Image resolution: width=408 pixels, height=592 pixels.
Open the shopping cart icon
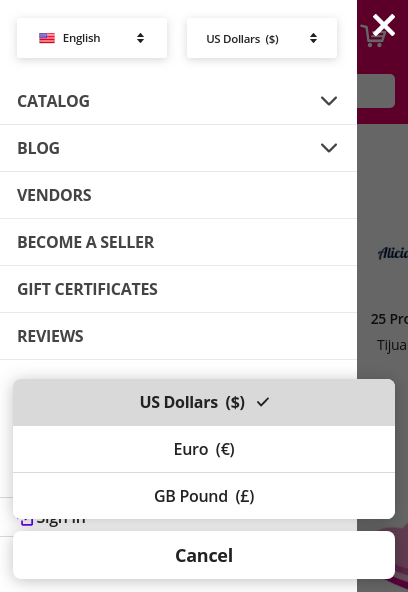coord(371,37)
